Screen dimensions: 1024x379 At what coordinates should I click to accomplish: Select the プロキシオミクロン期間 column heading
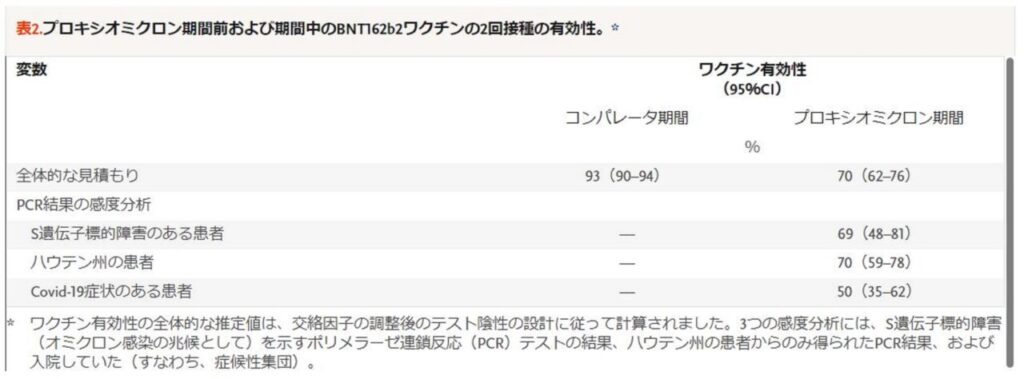(878, 118)
